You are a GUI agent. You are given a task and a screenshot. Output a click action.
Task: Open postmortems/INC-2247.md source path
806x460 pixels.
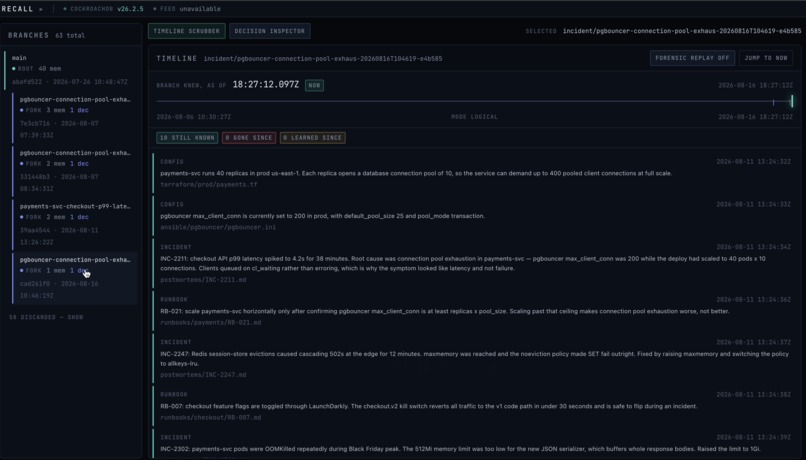pyautogui.click(x=203, y=375)
